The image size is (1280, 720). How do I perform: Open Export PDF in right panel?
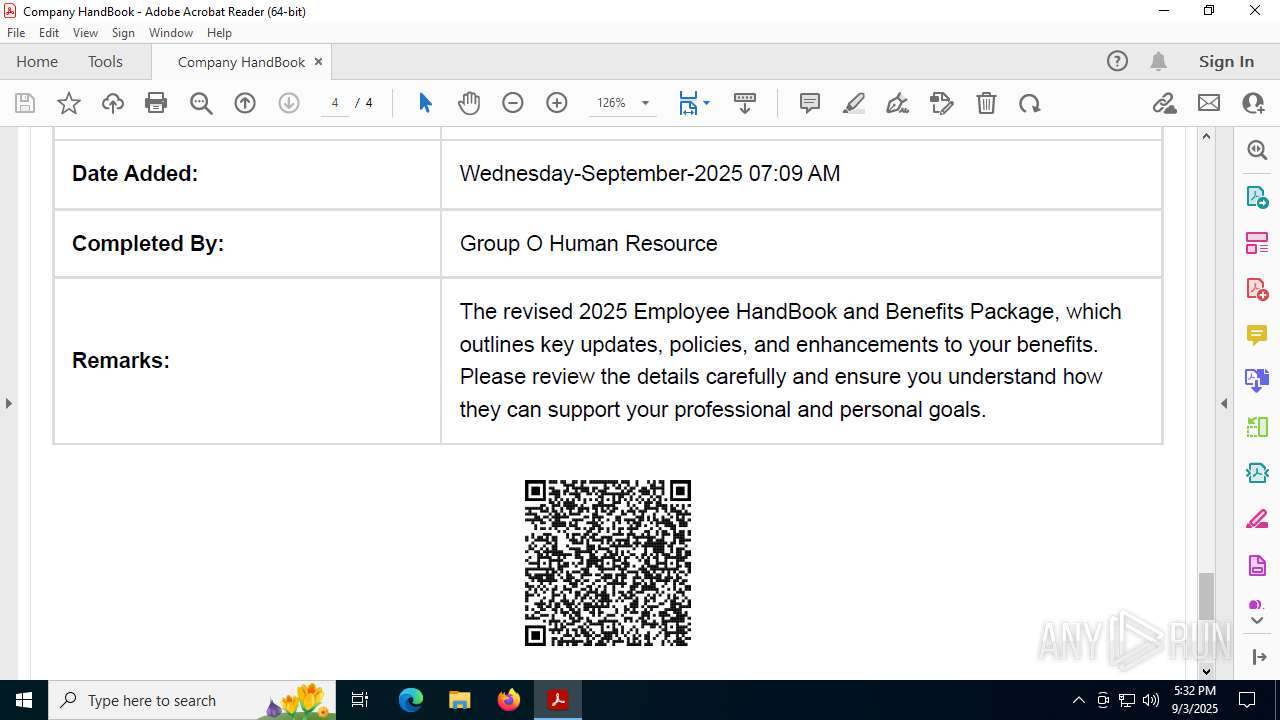pyautogui.click(x=1257, y=197)
